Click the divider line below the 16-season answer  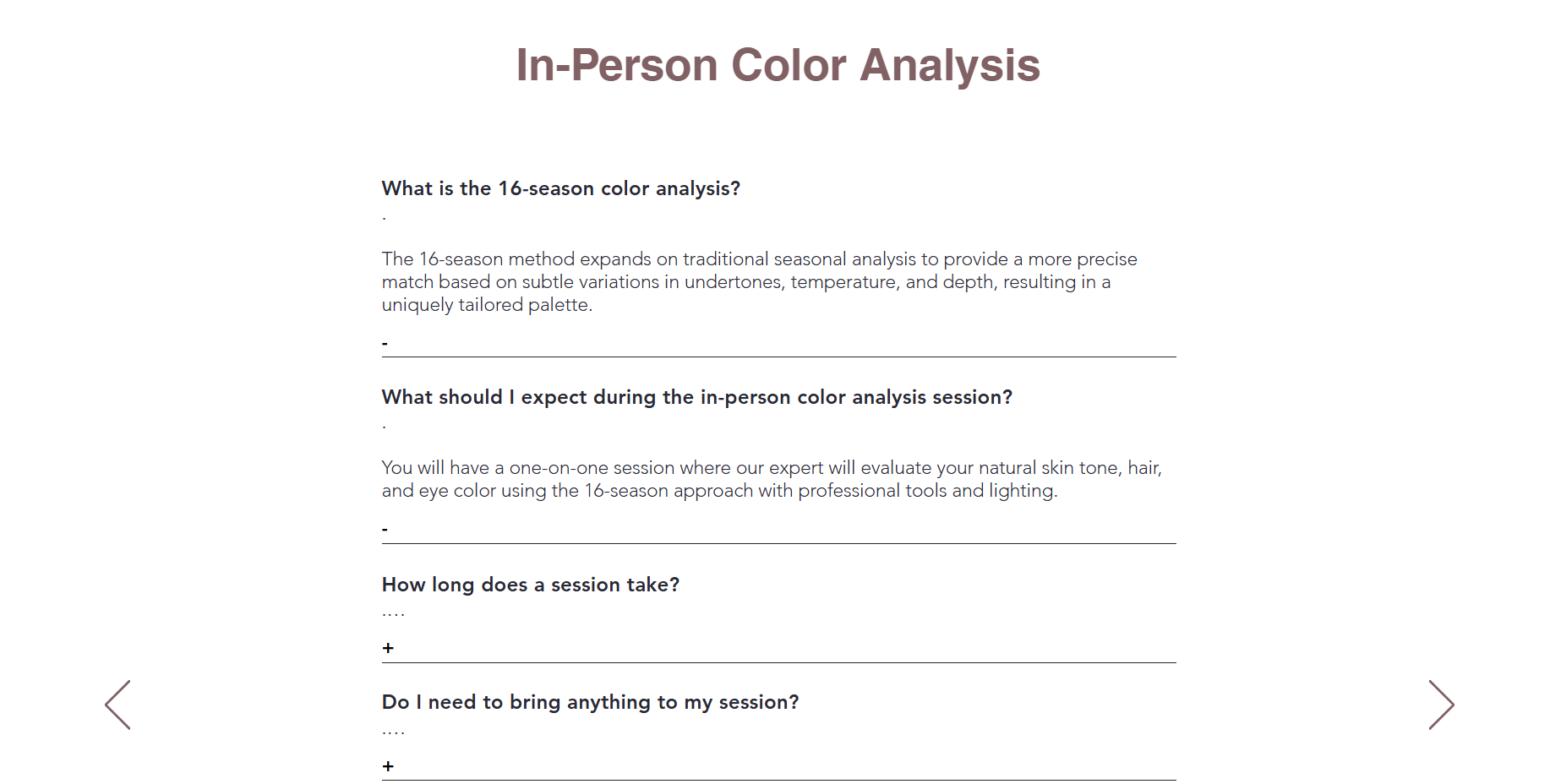coord(778,357)
